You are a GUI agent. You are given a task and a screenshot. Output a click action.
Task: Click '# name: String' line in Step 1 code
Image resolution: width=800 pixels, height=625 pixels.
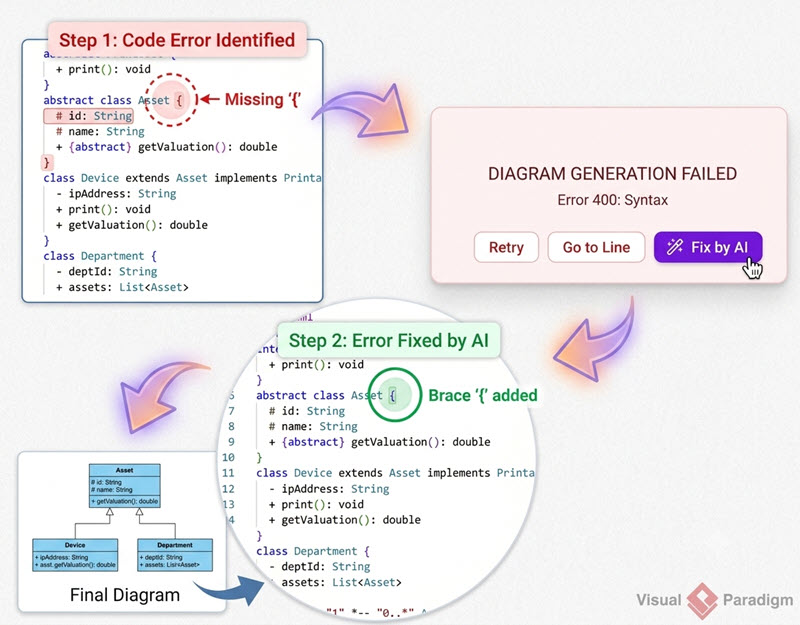100,132
